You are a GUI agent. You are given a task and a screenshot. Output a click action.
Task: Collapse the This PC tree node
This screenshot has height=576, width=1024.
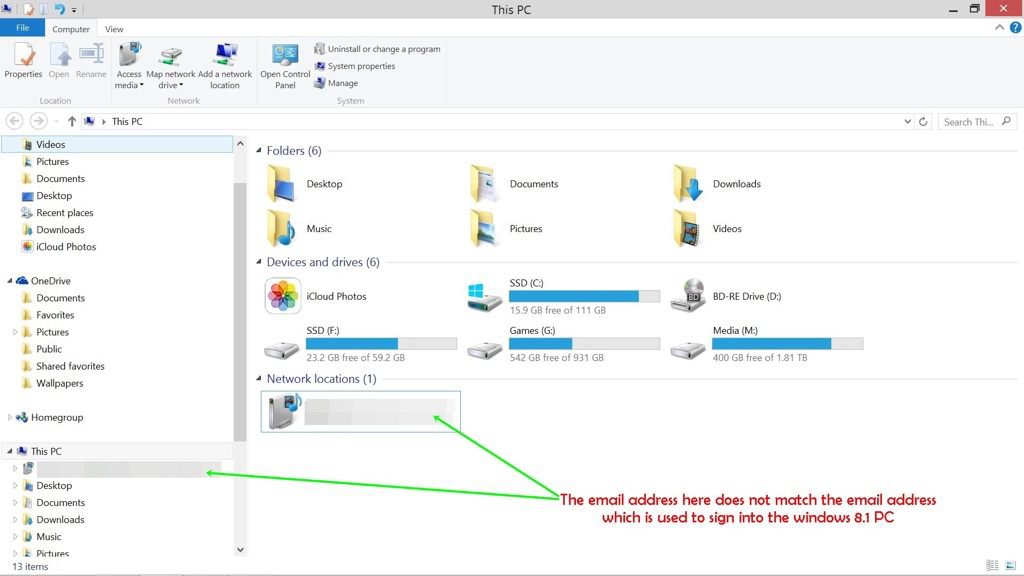click(9, 451)
